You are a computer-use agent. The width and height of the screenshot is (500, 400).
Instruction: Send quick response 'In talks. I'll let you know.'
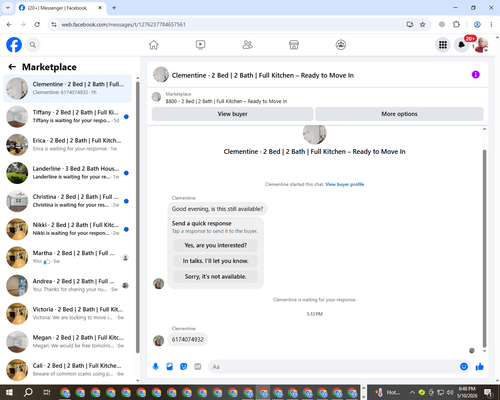tap(216, 261)
